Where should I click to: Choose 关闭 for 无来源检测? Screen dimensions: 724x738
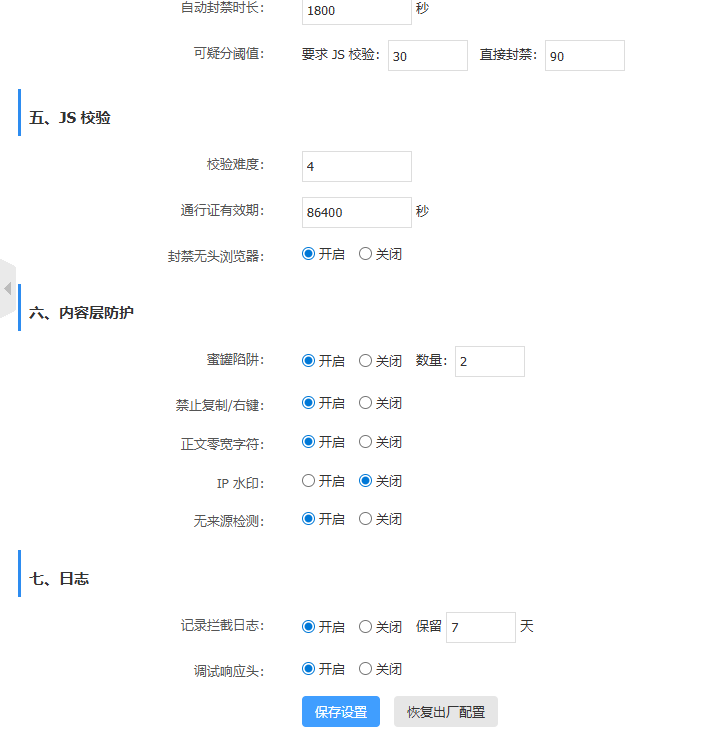coord(365,519)
